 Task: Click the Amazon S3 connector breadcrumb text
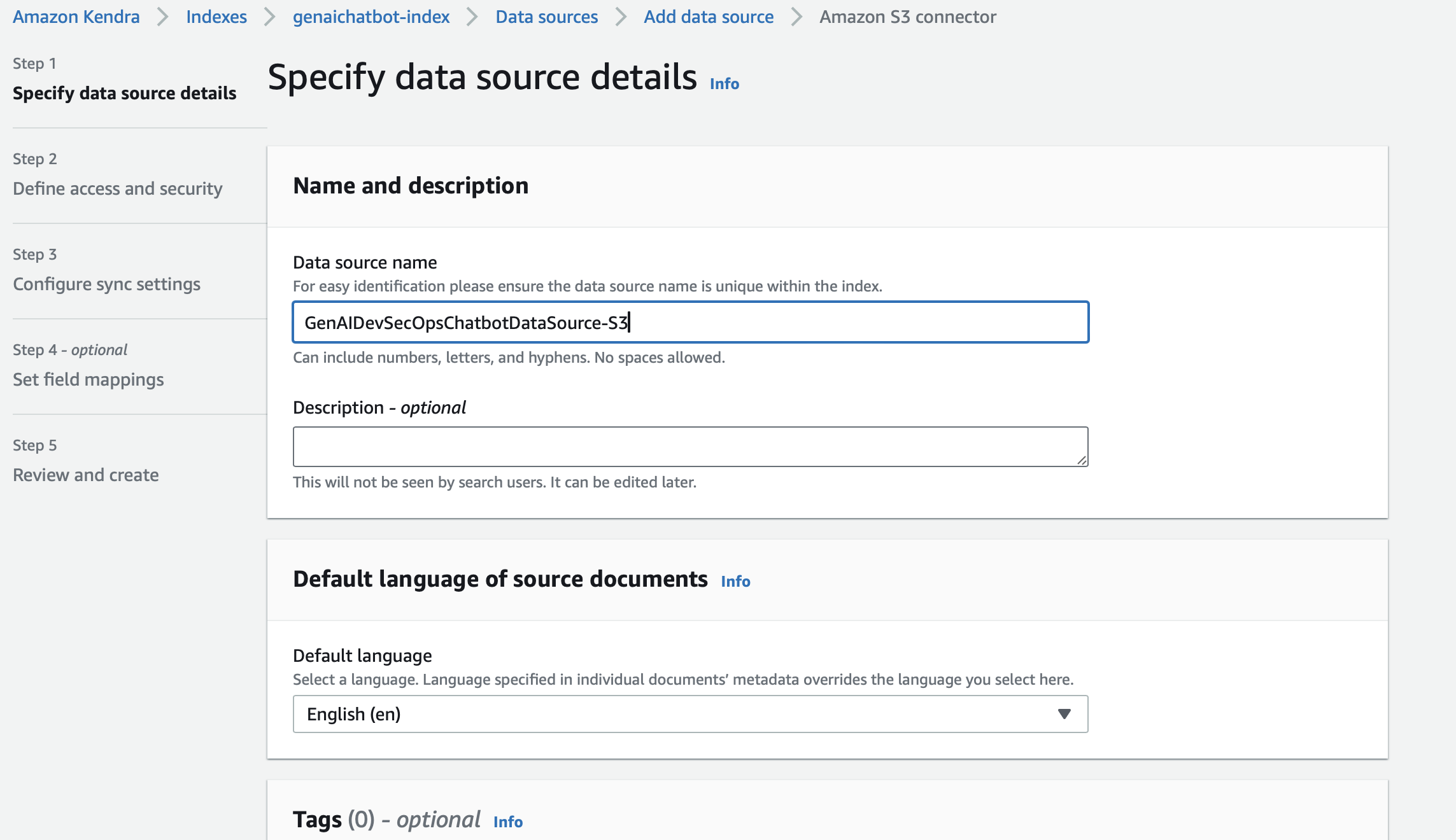[x=907, y=17]
